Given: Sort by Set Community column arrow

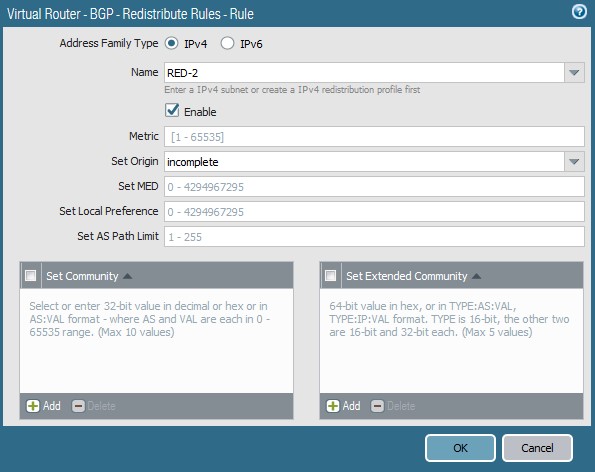Looking at the screenshot, I should click(x=128, y=276).
